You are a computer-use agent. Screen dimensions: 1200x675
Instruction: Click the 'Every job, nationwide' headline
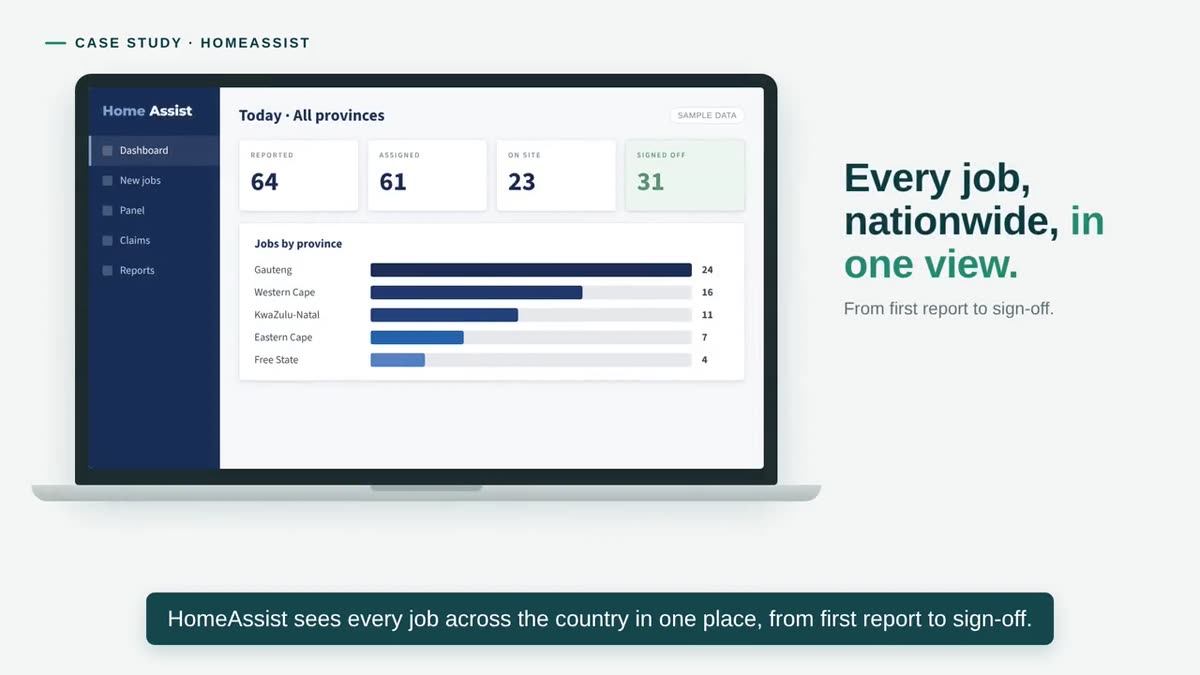click(974, 221)
